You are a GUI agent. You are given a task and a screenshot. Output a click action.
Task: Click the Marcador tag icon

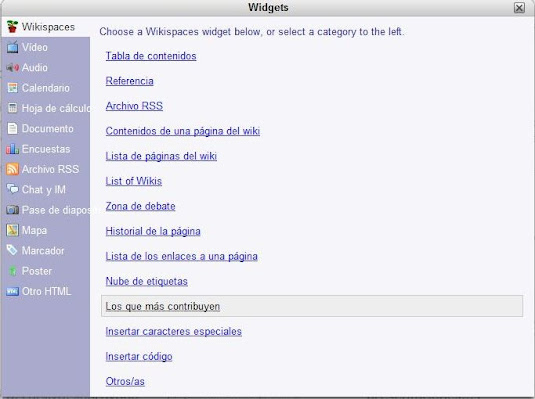(x=12, y=250)
